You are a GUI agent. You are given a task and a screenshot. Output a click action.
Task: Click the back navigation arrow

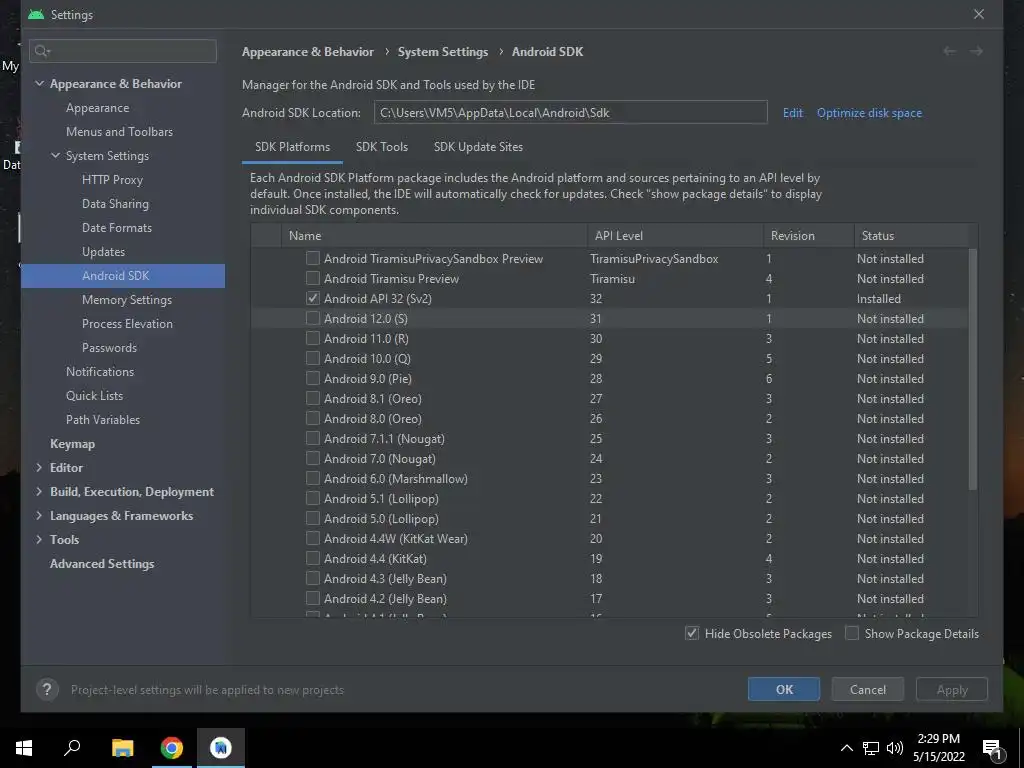(950, 52)
